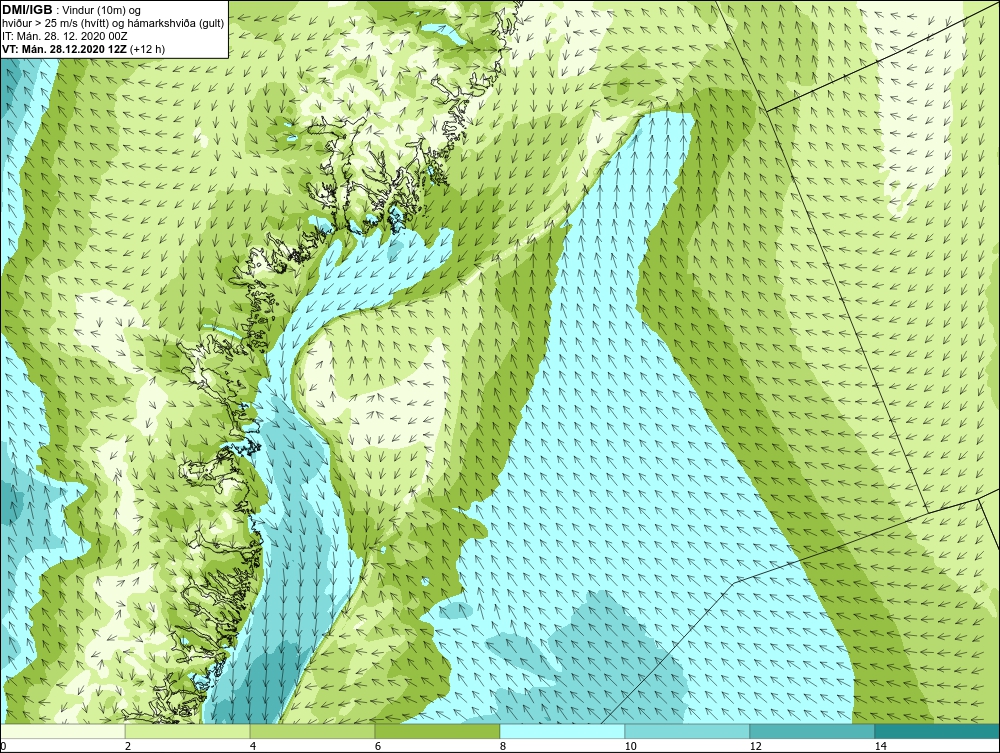Click the 12–14 m/s teal legend swatch
This screenshot has height=753, width=1000.
point(812,731)
